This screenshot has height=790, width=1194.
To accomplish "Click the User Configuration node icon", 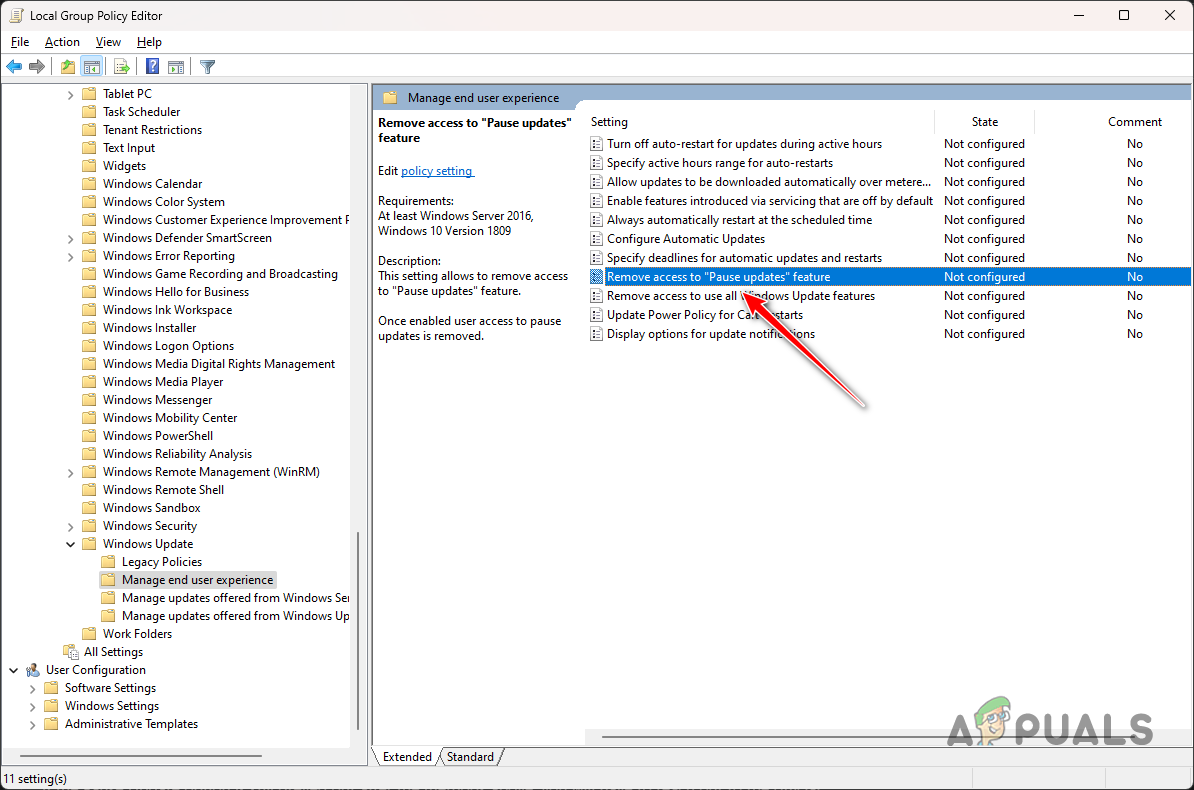I will tap(33, 670).
